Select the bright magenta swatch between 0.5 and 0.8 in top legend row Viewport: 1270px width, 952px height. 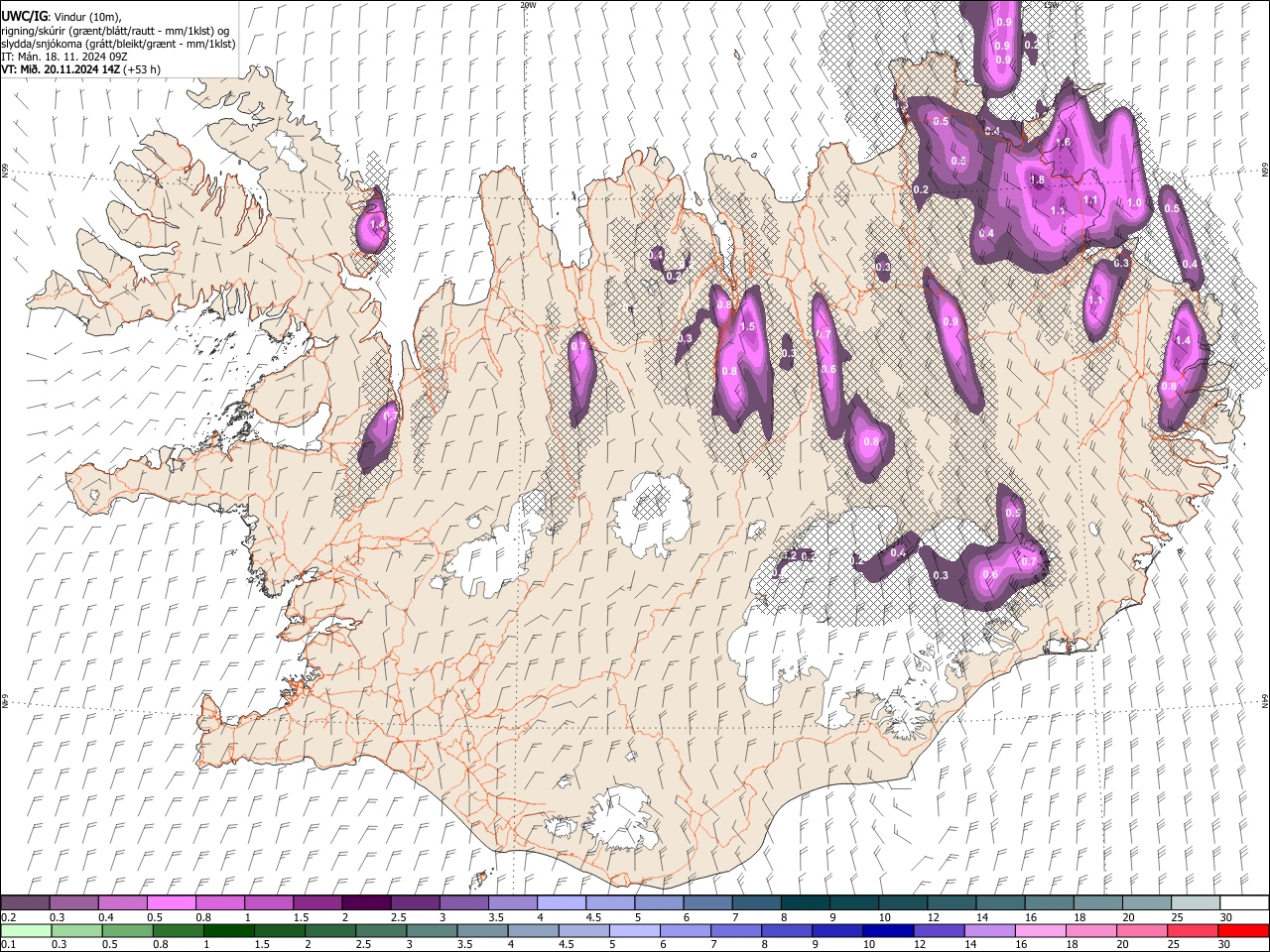pos(171,902)
